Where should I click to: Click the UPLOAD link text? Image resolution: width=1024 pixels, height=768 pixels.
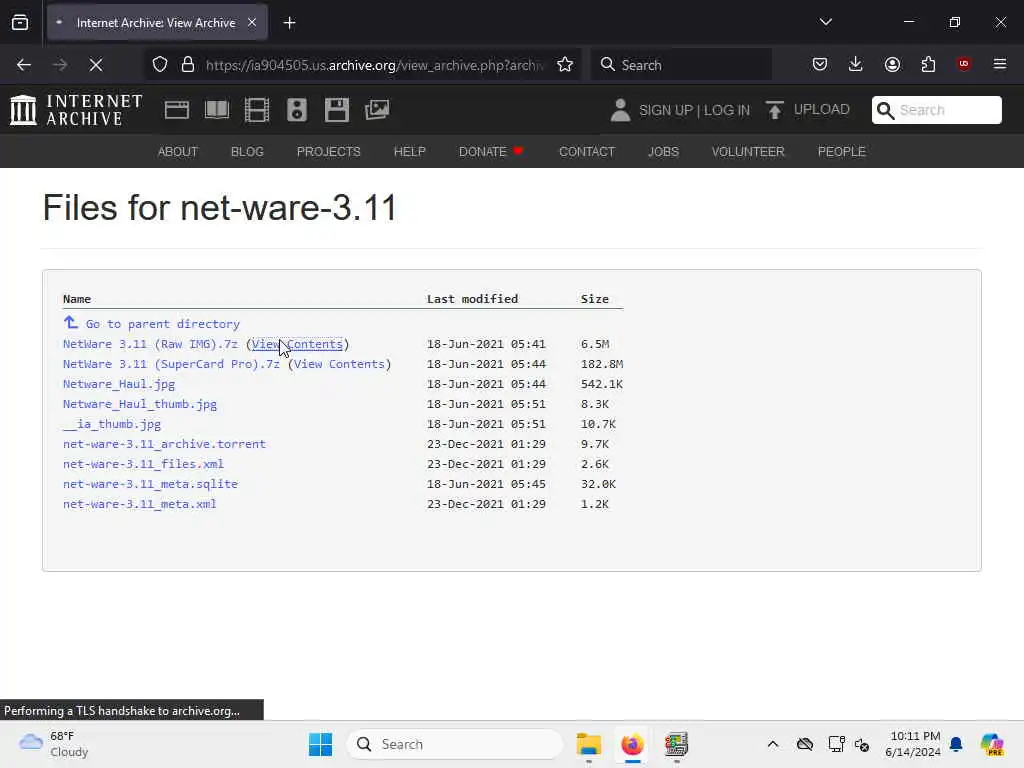[x=822, y=109]
